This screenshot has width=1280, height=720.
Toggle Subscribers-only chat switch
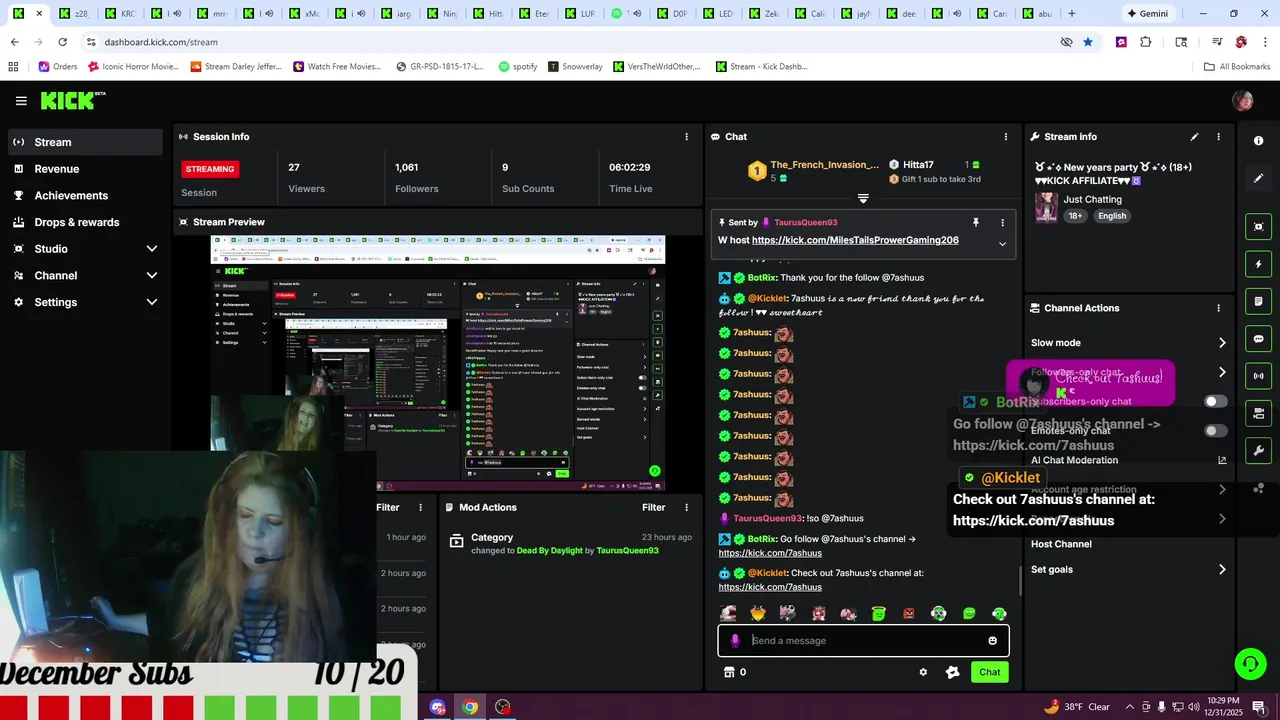click(1215, 401)
